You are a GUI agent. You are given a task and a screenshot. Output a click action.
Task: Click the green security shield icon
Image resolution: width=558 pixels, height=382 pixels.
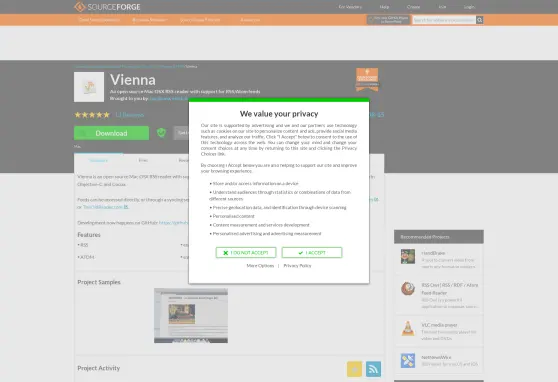(161, 133)
